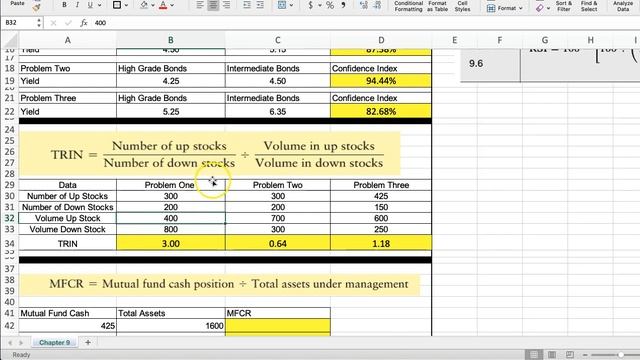Click the decrease indent icon

247,5
